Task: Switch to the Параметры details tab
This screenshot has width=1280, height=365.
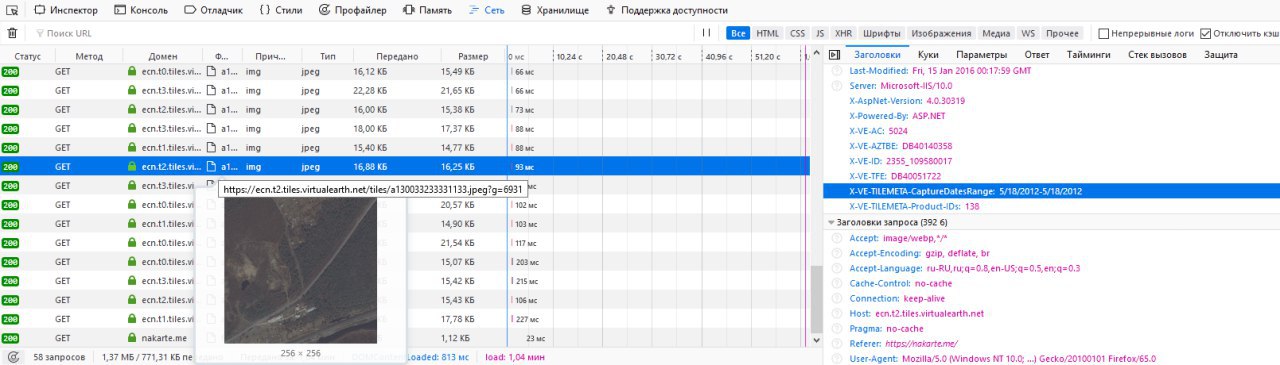Action: tap(981, 54)
